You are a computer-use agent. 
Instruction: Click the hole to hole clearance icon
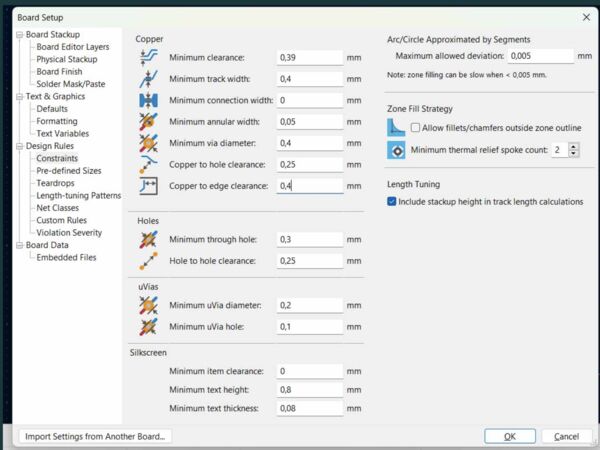tap(149, 261)
